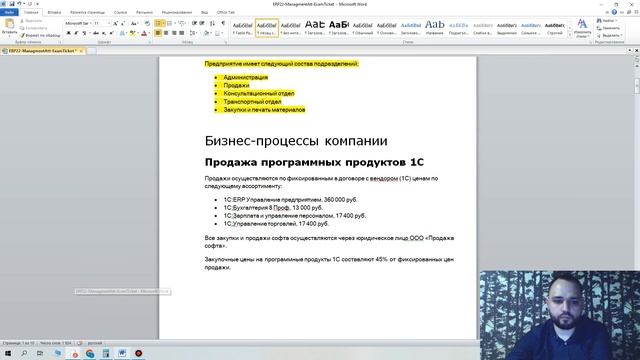Screen dimensions: 640x360
Task: Click the Replace (Заменить) button
Action: pos(608,28)
